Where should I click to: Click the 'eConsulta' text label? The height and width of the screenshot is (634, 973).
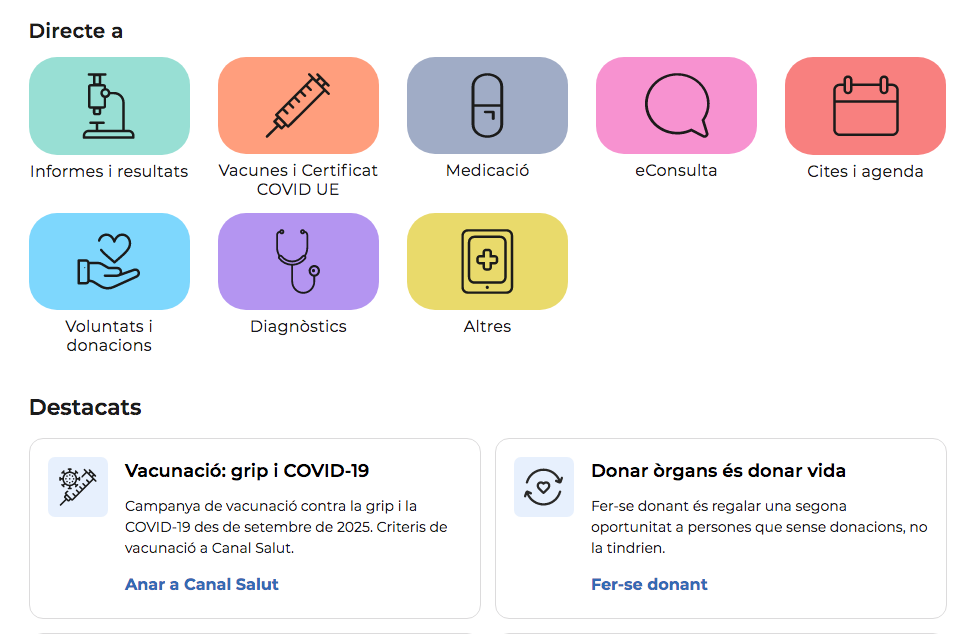676,170
